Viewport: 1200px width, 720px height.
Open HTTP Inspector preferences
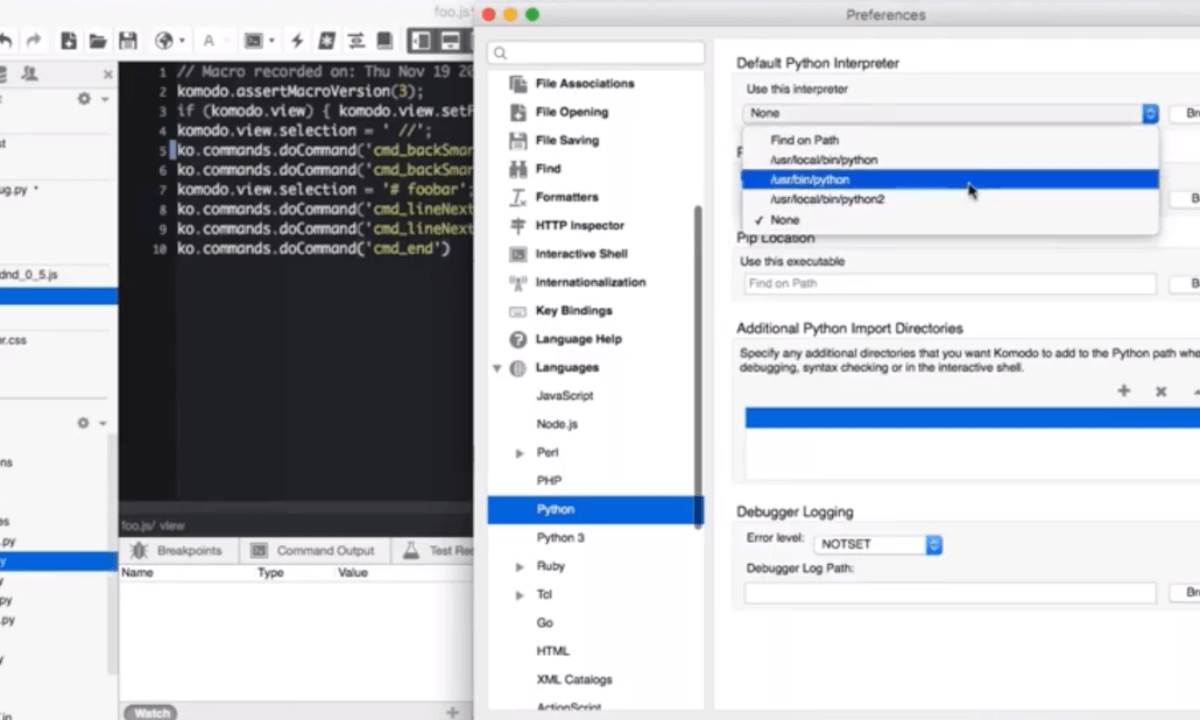[580, 226]
